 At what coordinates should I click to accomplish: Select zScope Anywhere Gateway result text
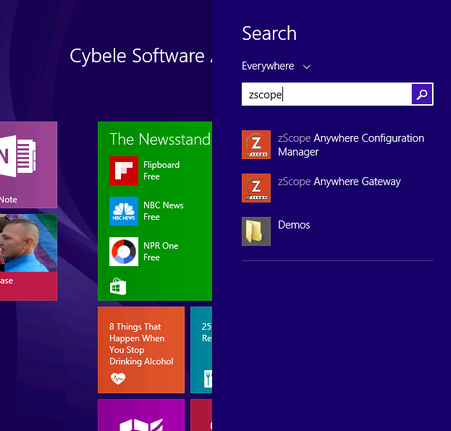click(339, 181)
